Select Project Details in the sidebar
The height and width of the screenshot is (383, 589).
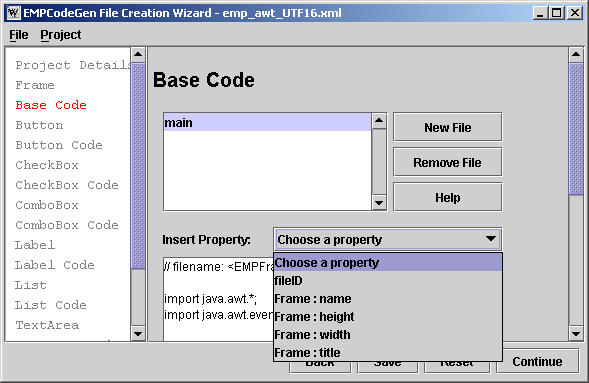pyautogui.click(x=73, y=65)
